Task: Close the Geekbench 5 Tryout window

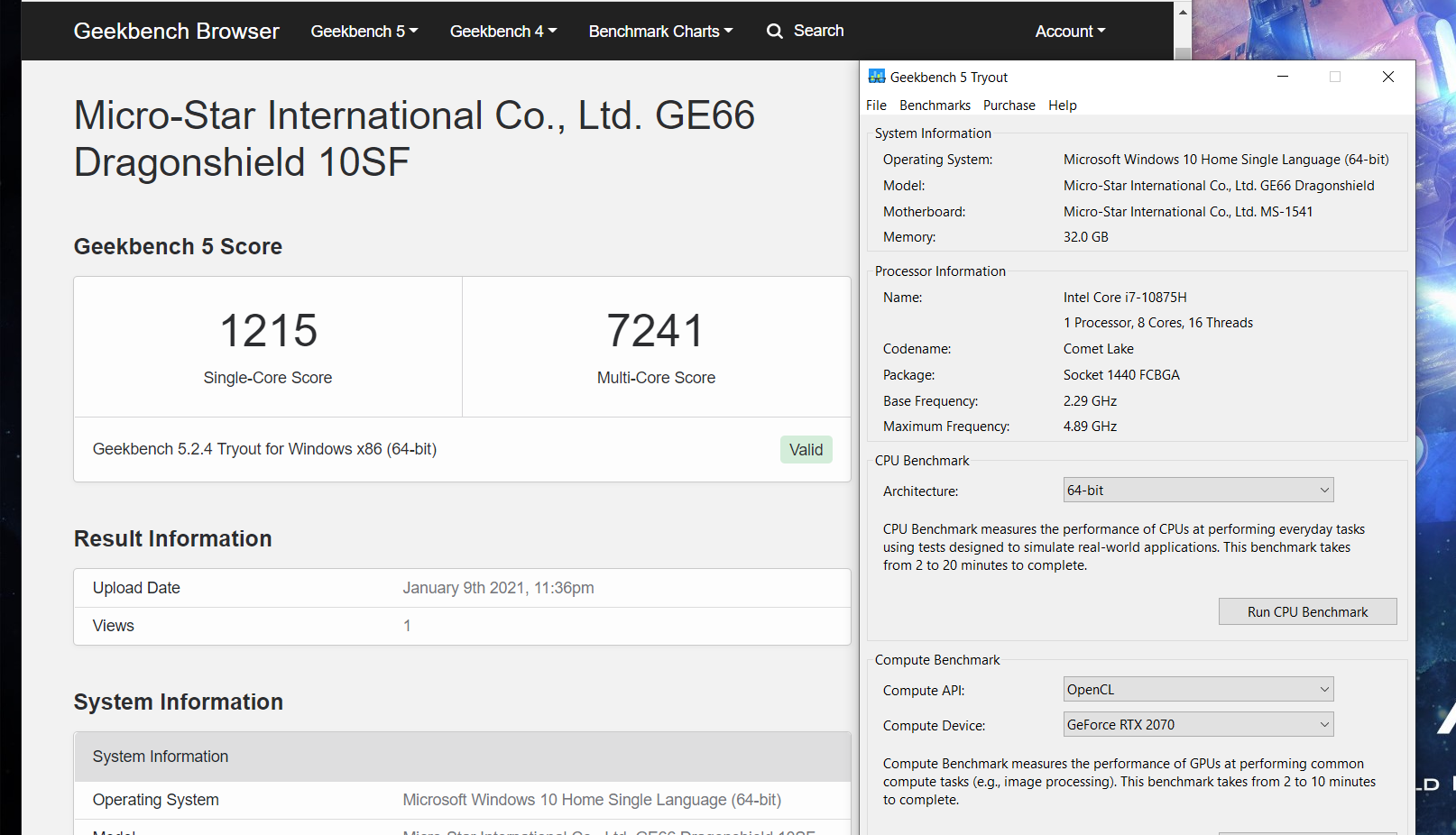Action: [1388, 77]
